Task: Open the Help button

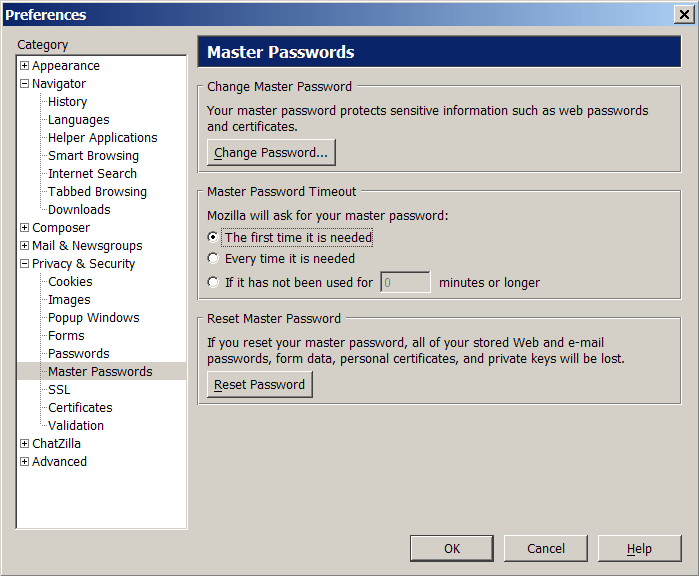Action: point(639,548)
